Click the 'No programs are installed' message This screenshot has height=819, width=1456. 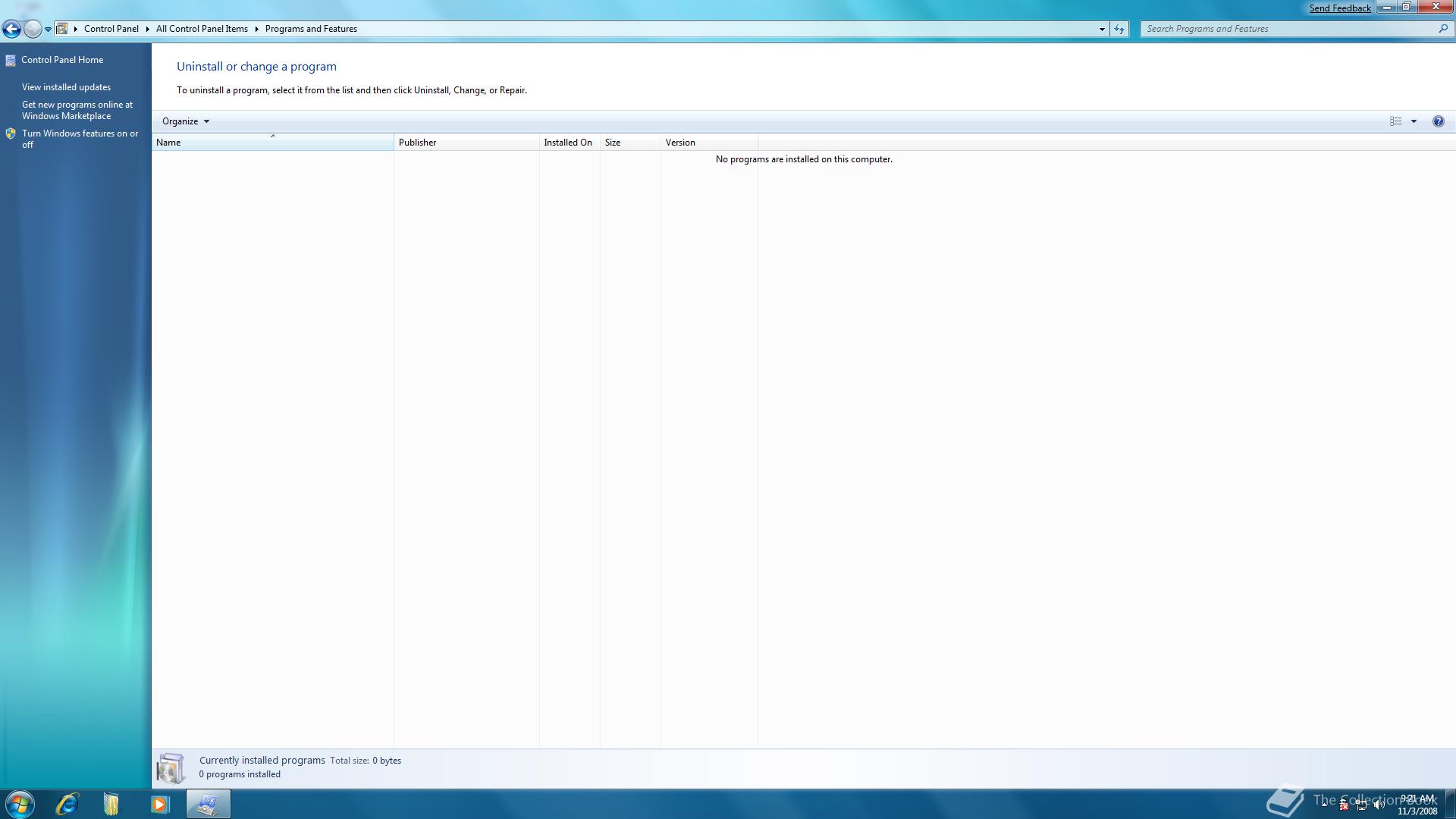804,159
